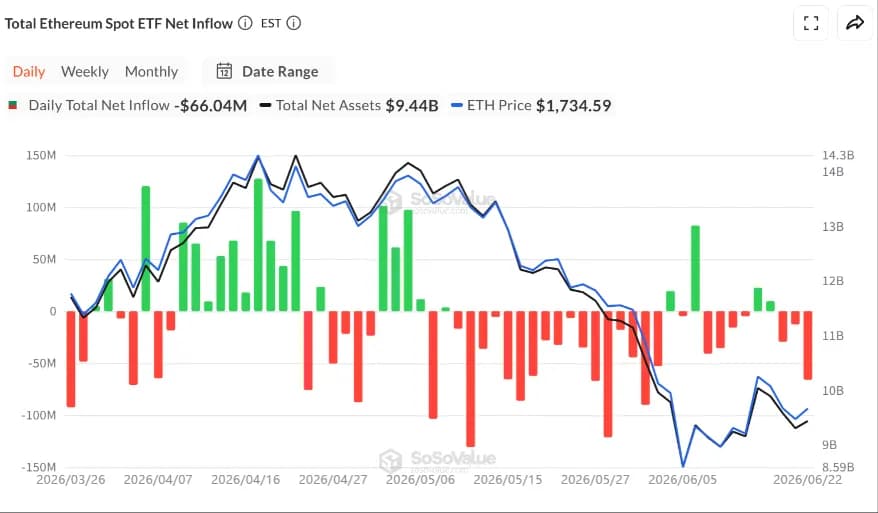
Task: Select the Daily tab
Action: pyautogui.click(x=29, y=72)
